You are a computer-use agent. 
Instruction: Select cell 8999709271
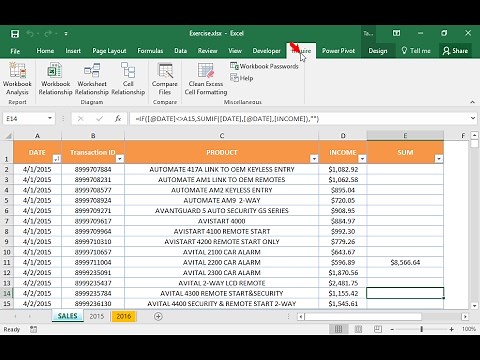click(93, 211)
